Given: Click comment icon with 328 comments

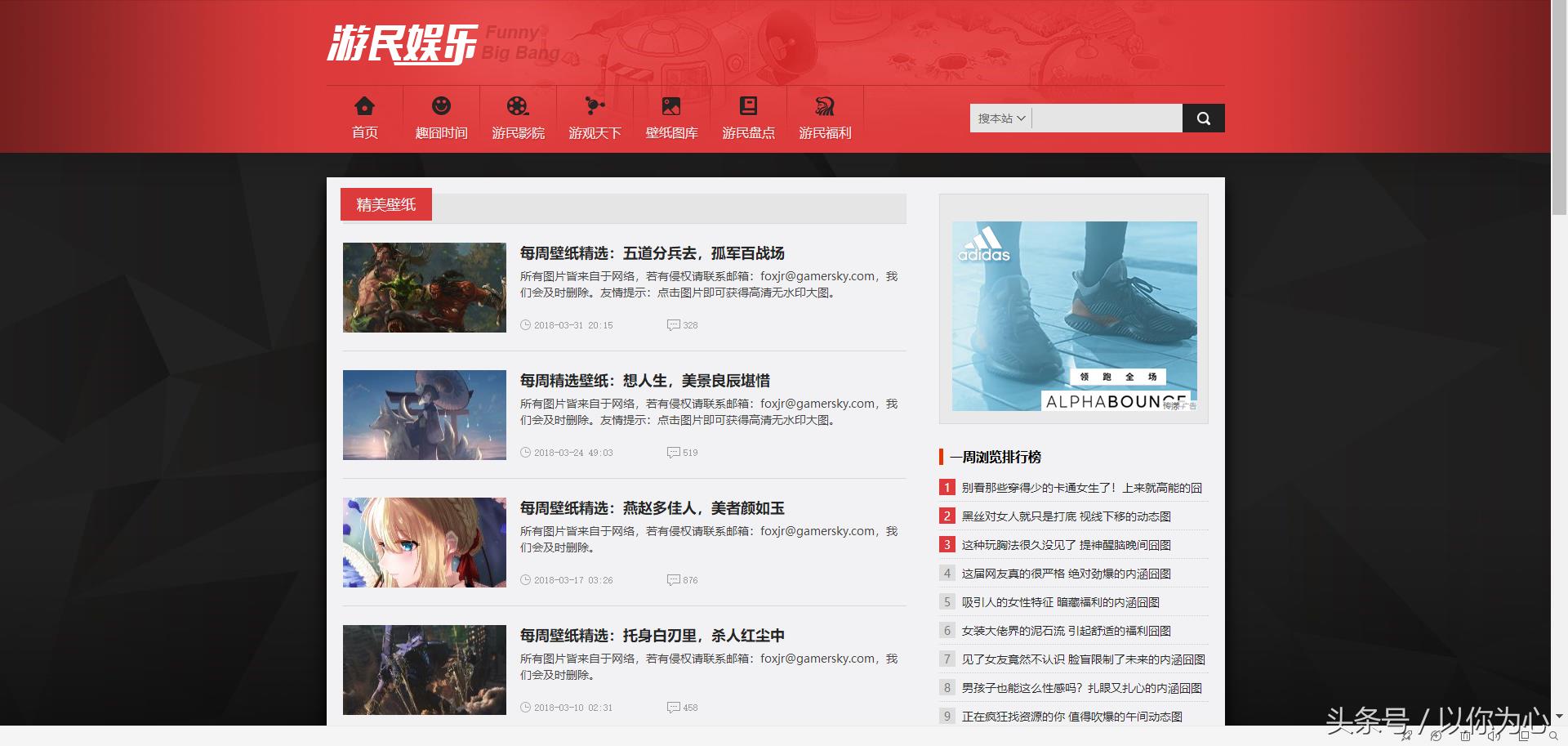Looking at the screenshot, I should coord(674,325).
